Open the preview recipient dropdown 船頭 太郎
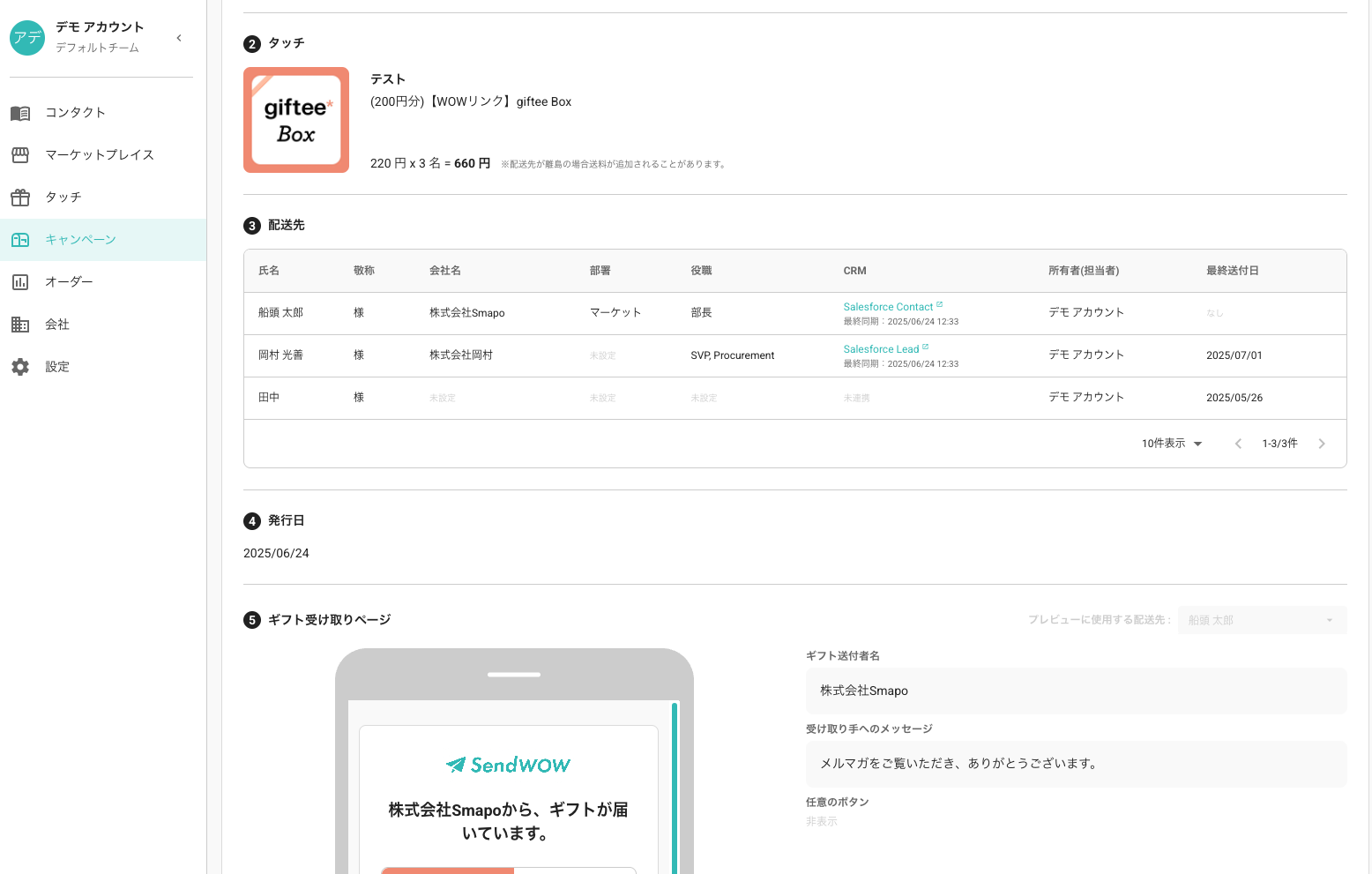1372x874 pixels. [1262, 620]
